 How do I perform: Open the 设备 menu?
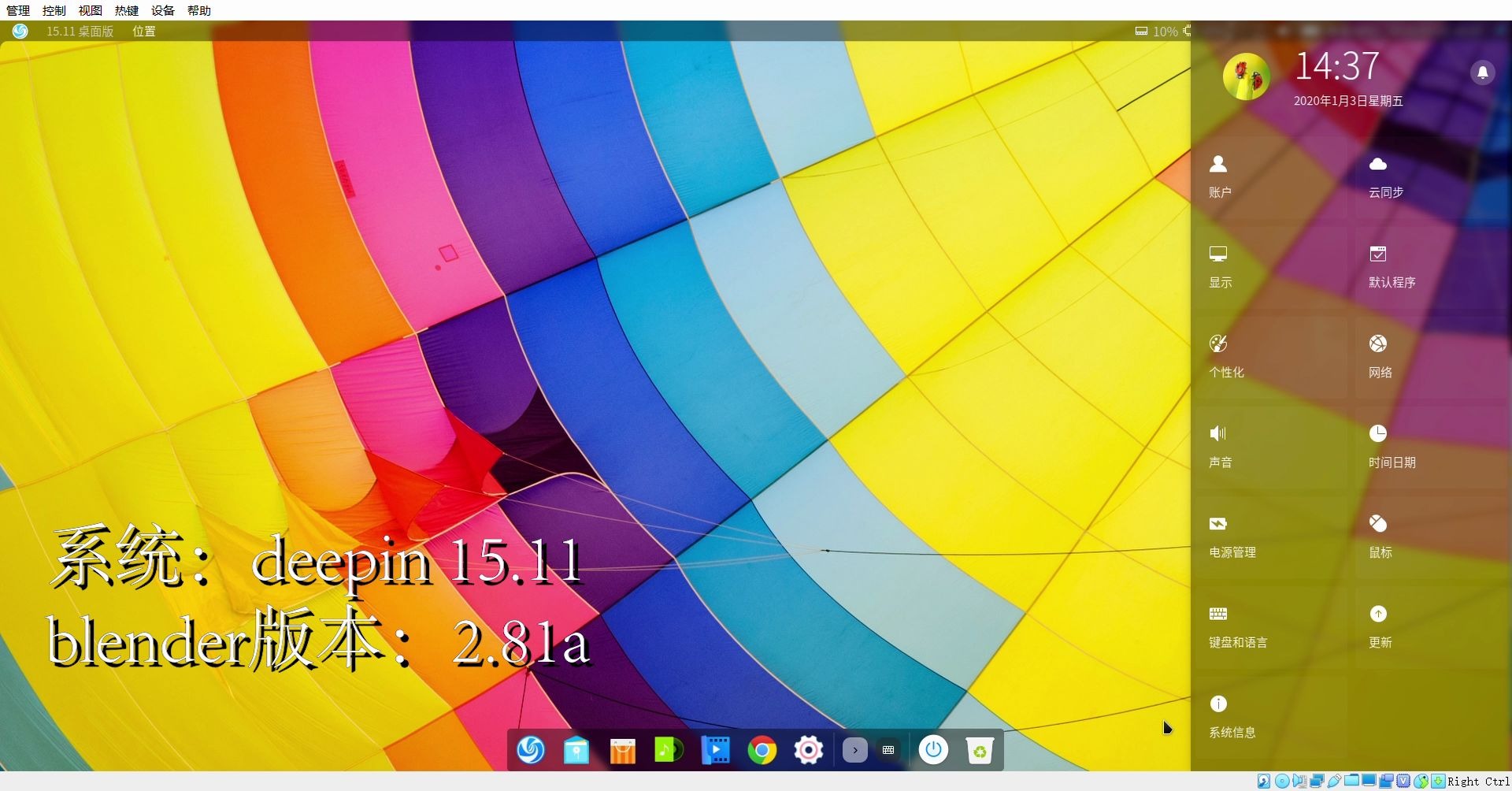coord(161,10)
